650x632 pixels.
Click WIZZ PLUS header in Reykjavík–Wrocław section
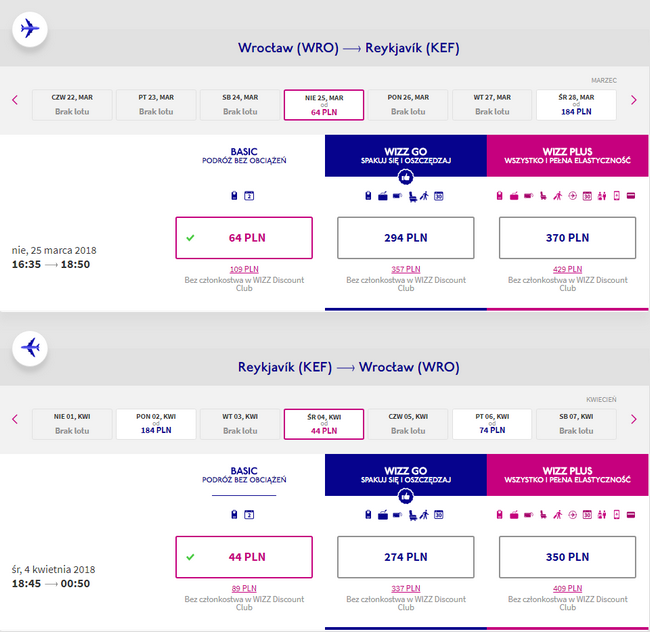567,475
